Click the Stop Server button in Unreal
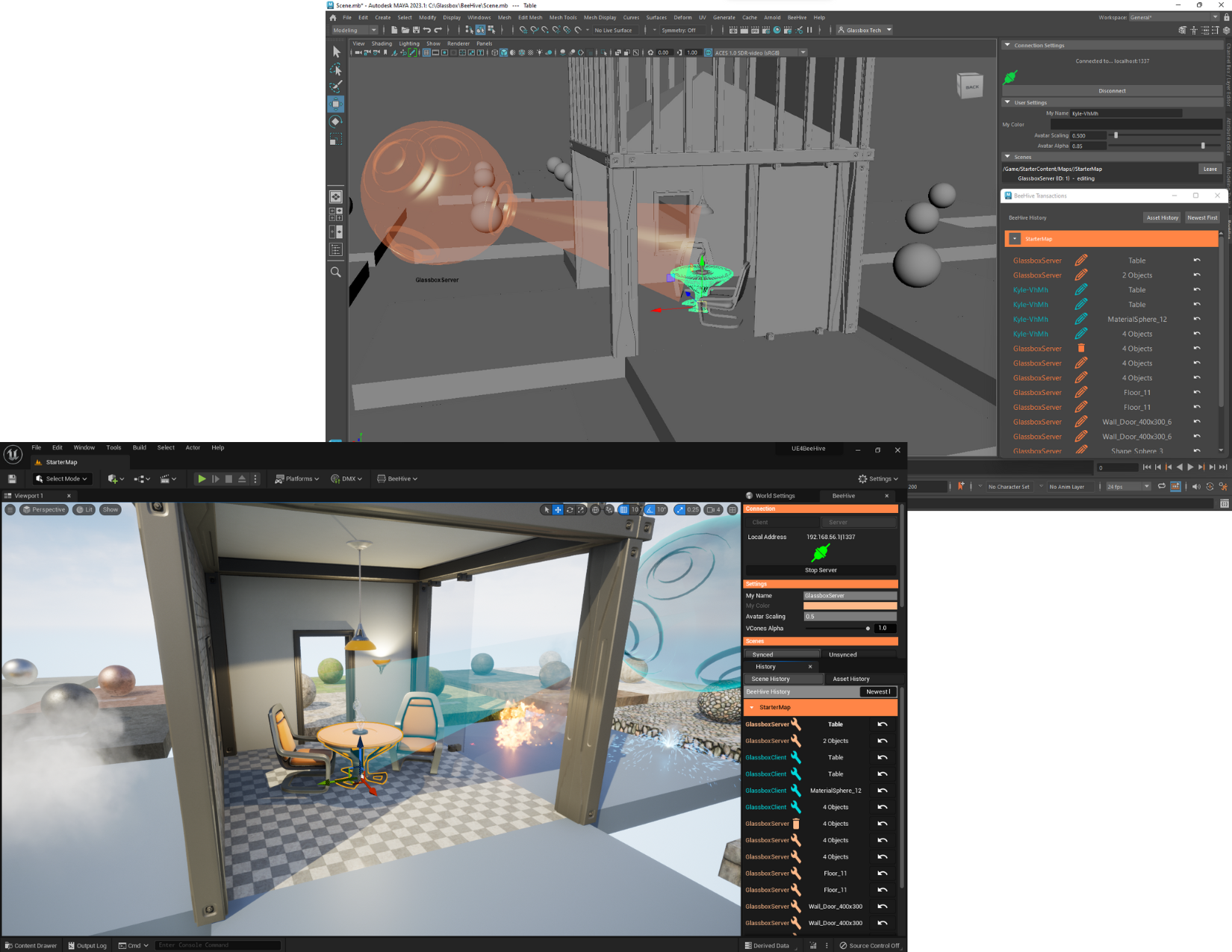Screen dimensions: 1232x952 tap(821, 570)
